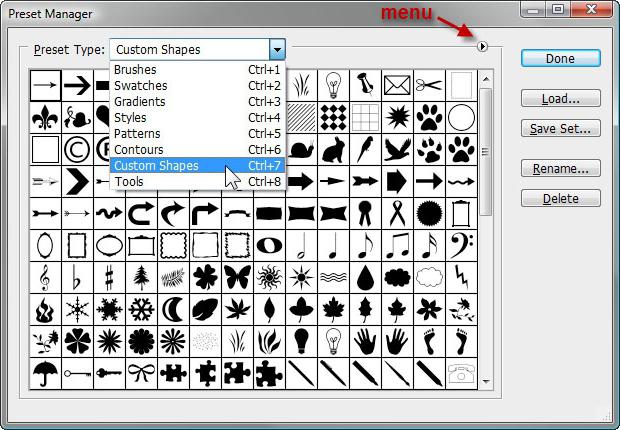The width and height of the screenshot is (620, 430).
Task: Click the Save Set... button
Action: click(561, 129)
